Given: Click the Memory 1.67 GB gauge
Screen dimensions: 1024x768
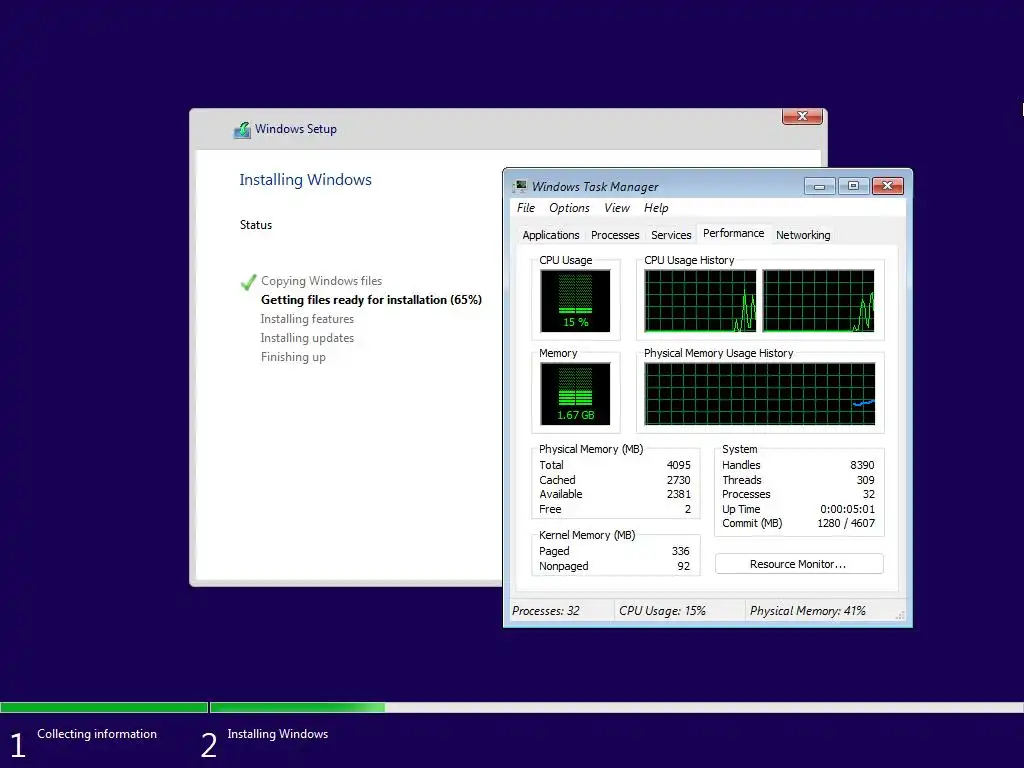Looking at the screenshot, I should [575, 394].
